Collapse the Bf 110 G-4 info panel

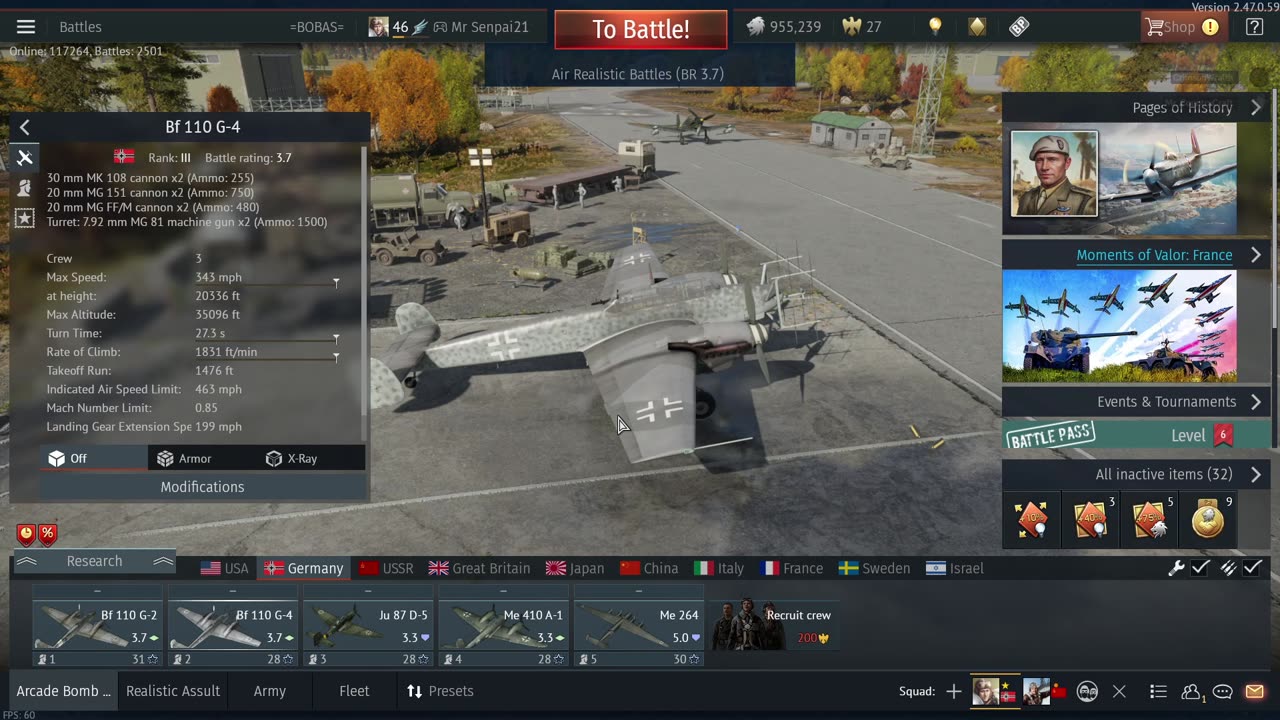25,127
